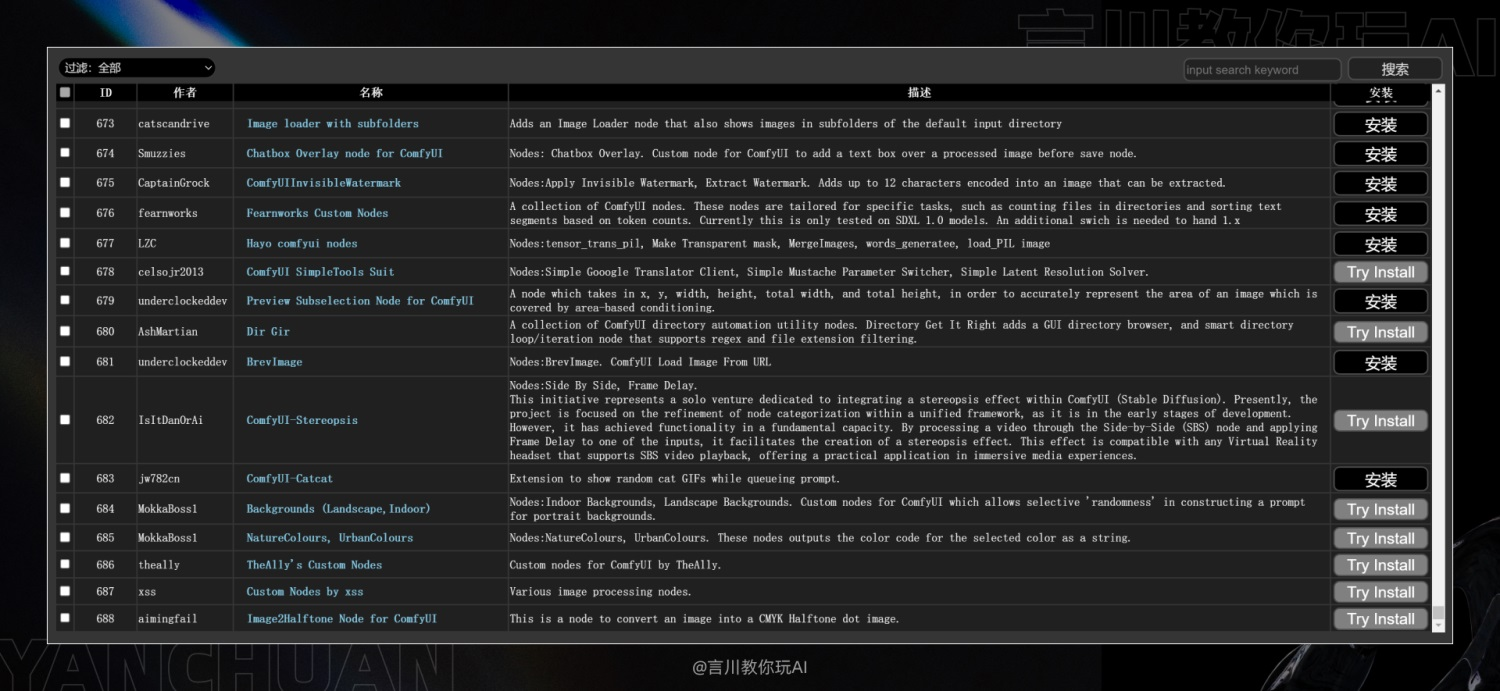Open the ComfyUIInvisibleWatermark link
The image size is (1500, 691).
coord(324,183)
